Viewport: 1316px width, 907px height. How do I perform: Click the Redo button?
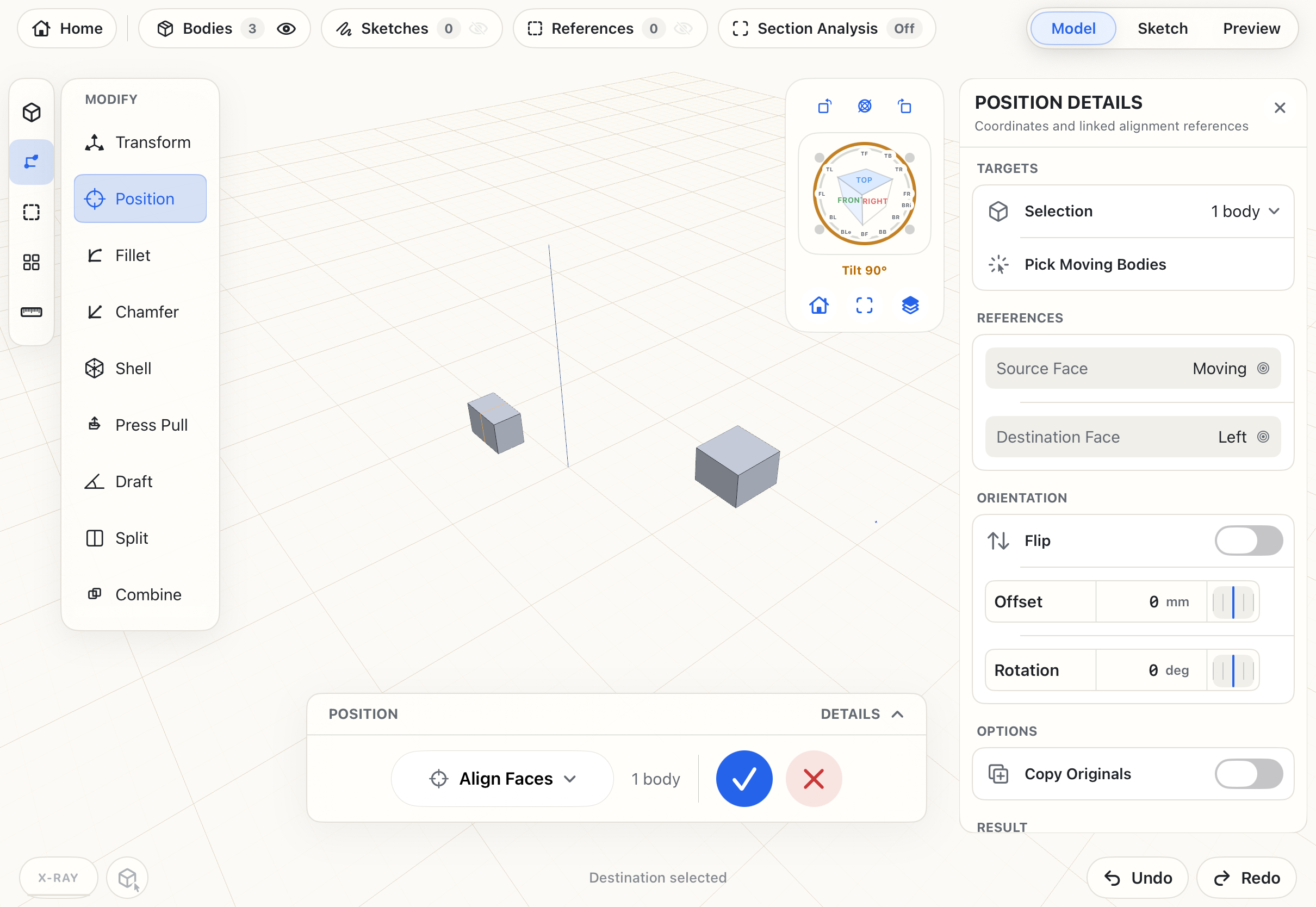coord(1247,878)
